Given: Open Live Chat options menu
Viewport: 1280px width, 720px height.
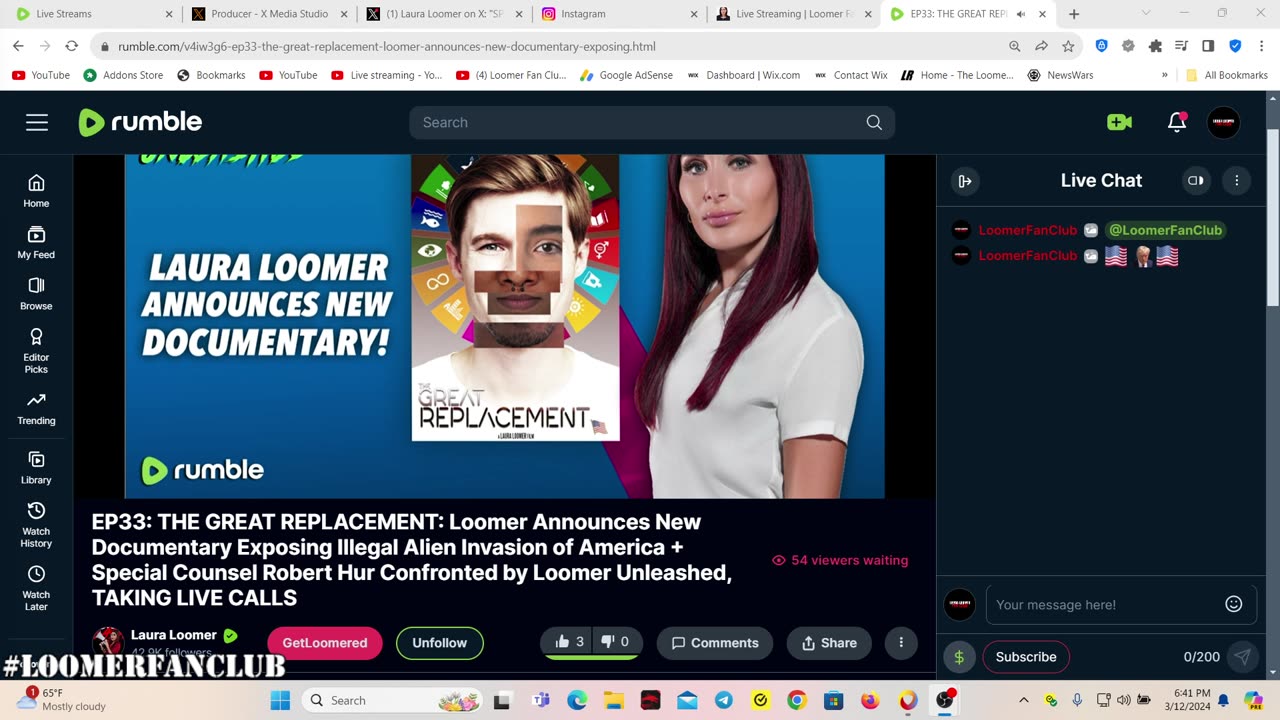Looking at the screenshot, I should 1236,181.
